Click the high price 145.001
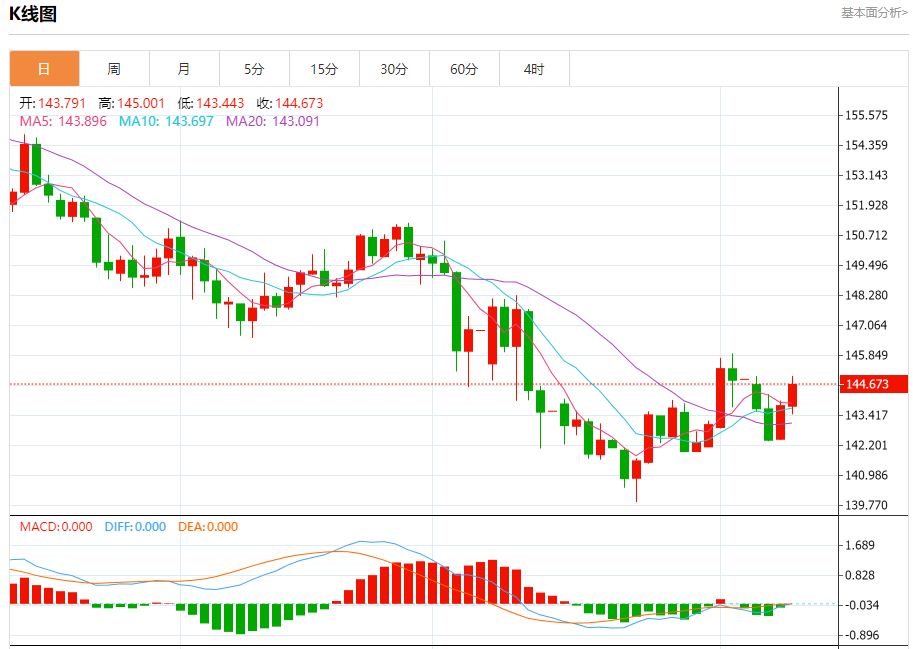The width and height of the screenshot is (913, 649). tap(141, 103)
